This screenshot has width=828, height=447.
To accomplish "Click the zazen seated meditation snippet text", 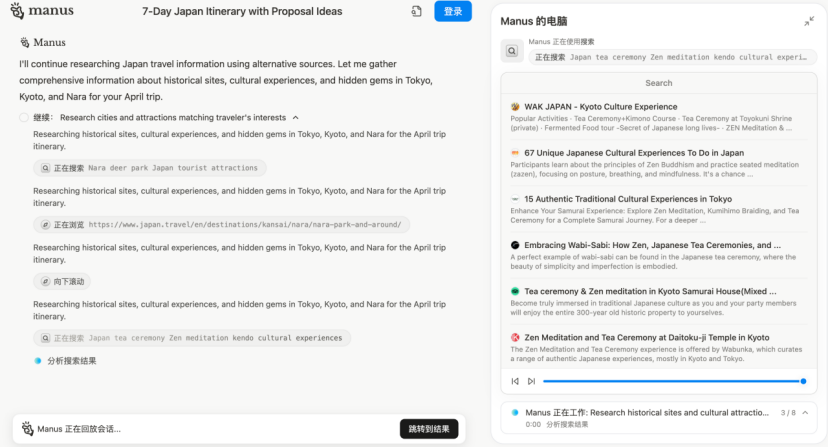I will [654, 170].
